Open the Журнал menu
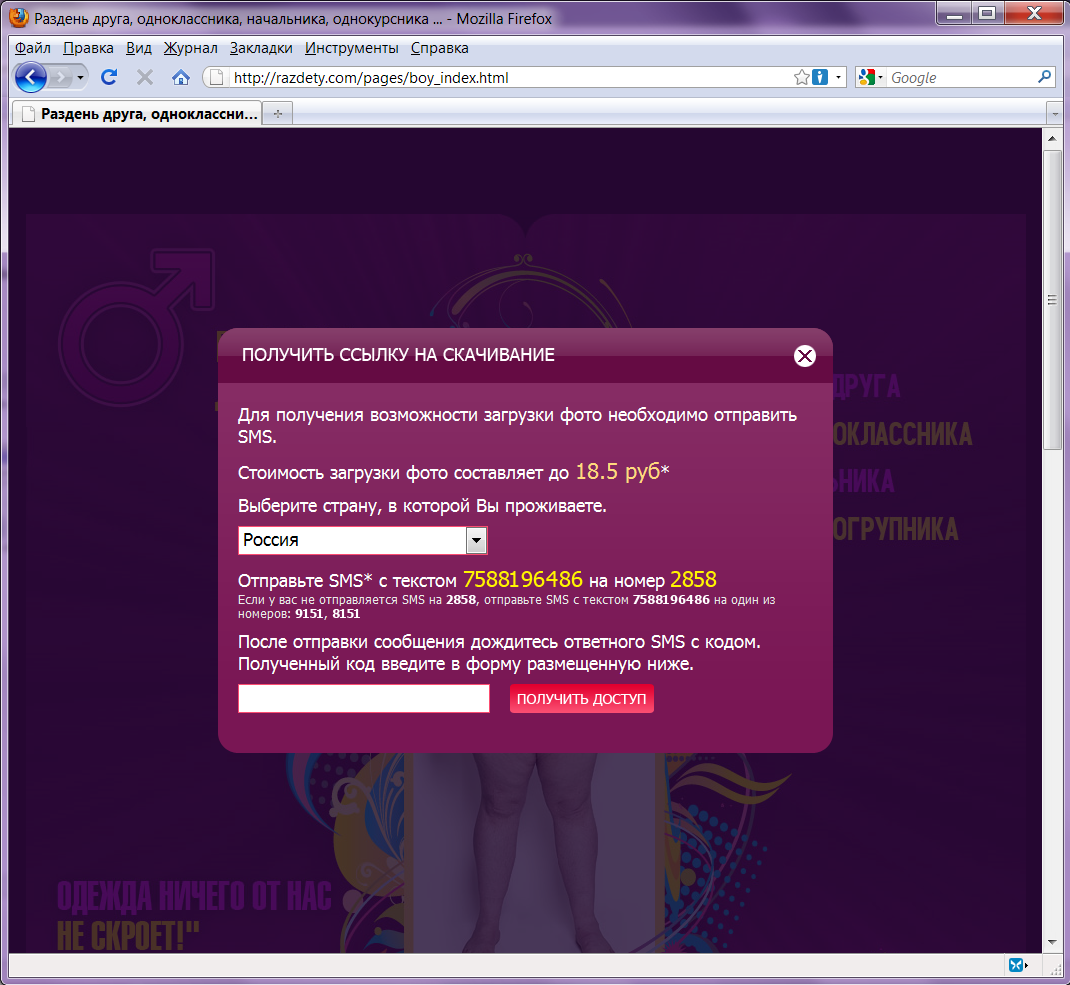 point(190,48)
